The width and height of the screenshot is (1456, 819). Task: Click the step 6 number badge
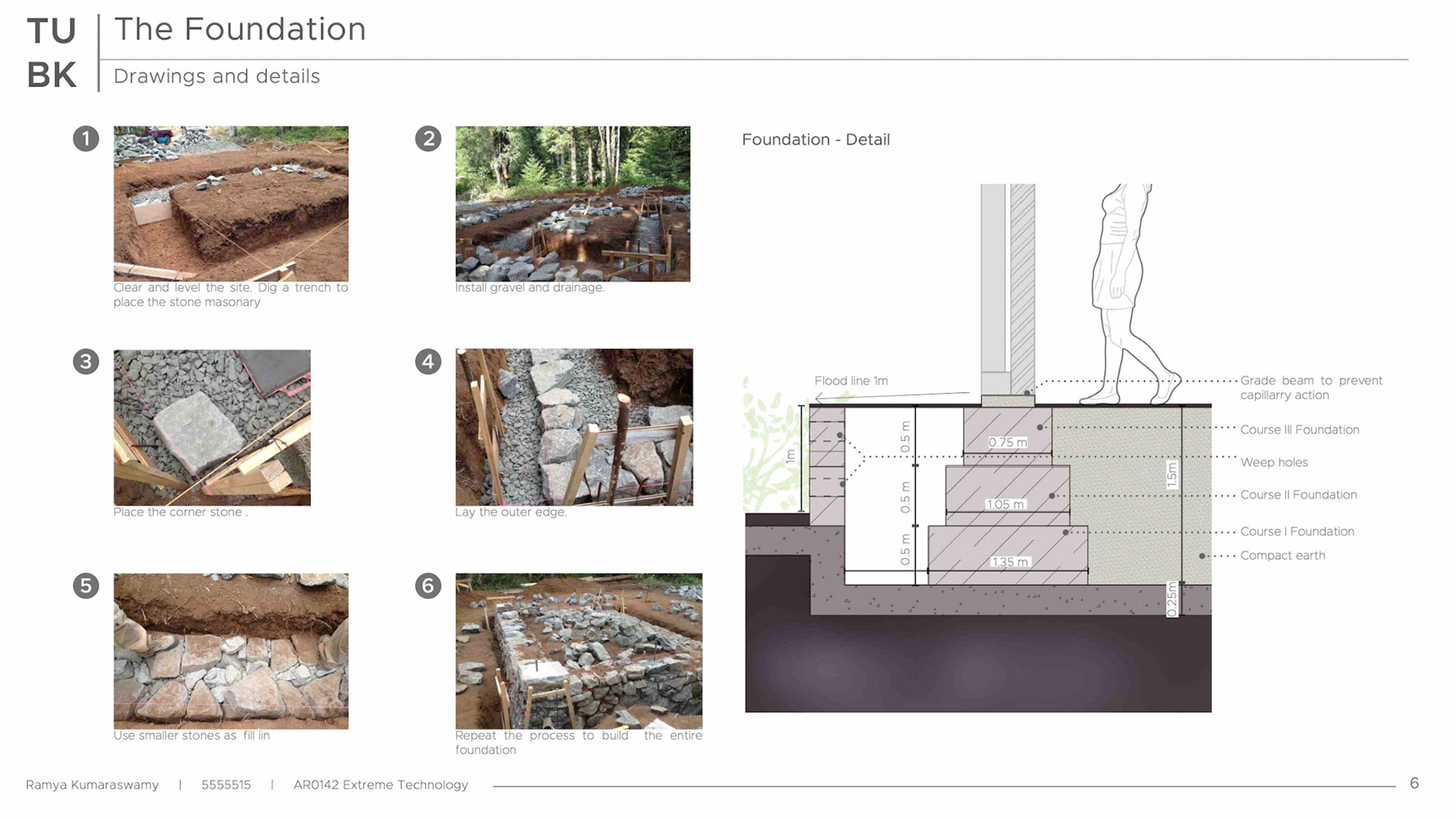coord(428,585)
